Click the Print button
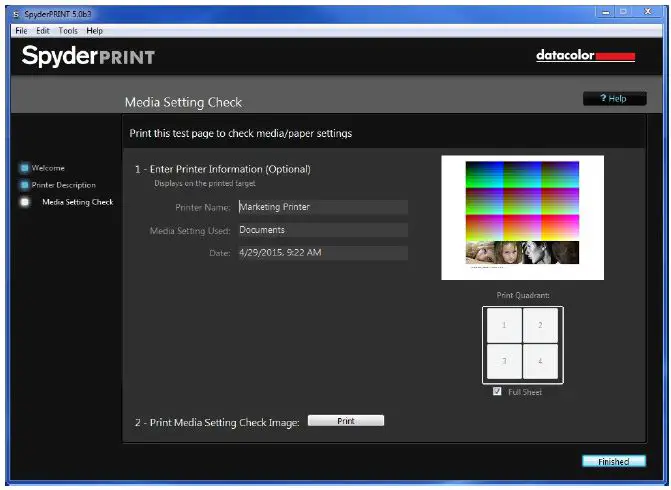 tap(346, 421)
